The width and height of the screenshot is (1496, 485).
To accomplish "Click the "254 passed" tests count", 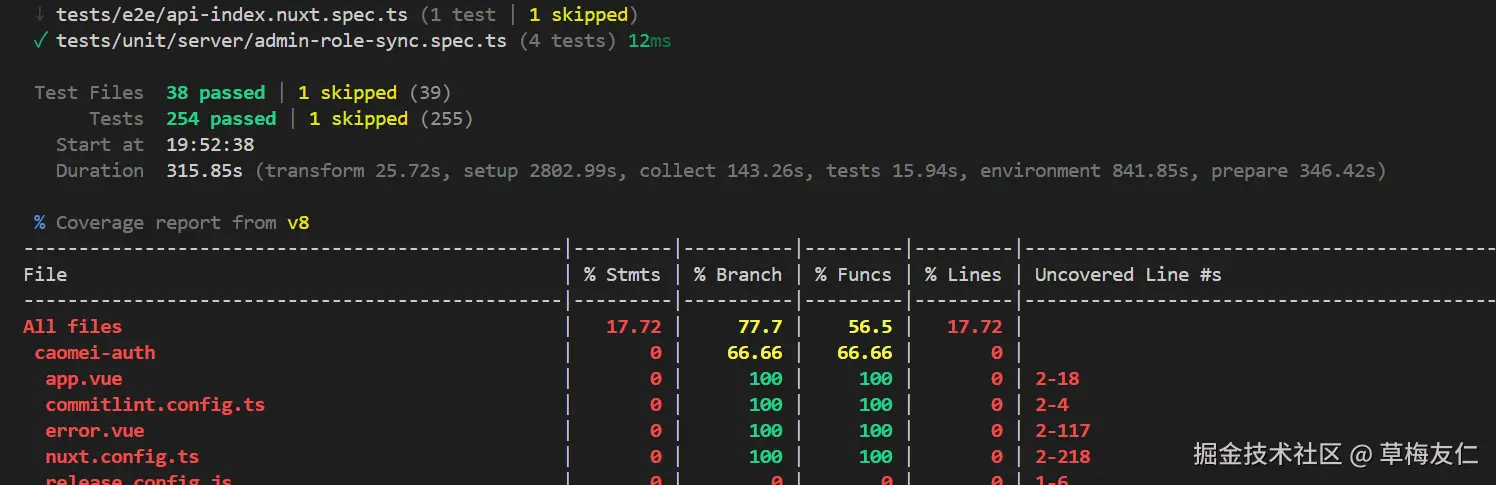I will pyautogui.click(x=221, y=119).
